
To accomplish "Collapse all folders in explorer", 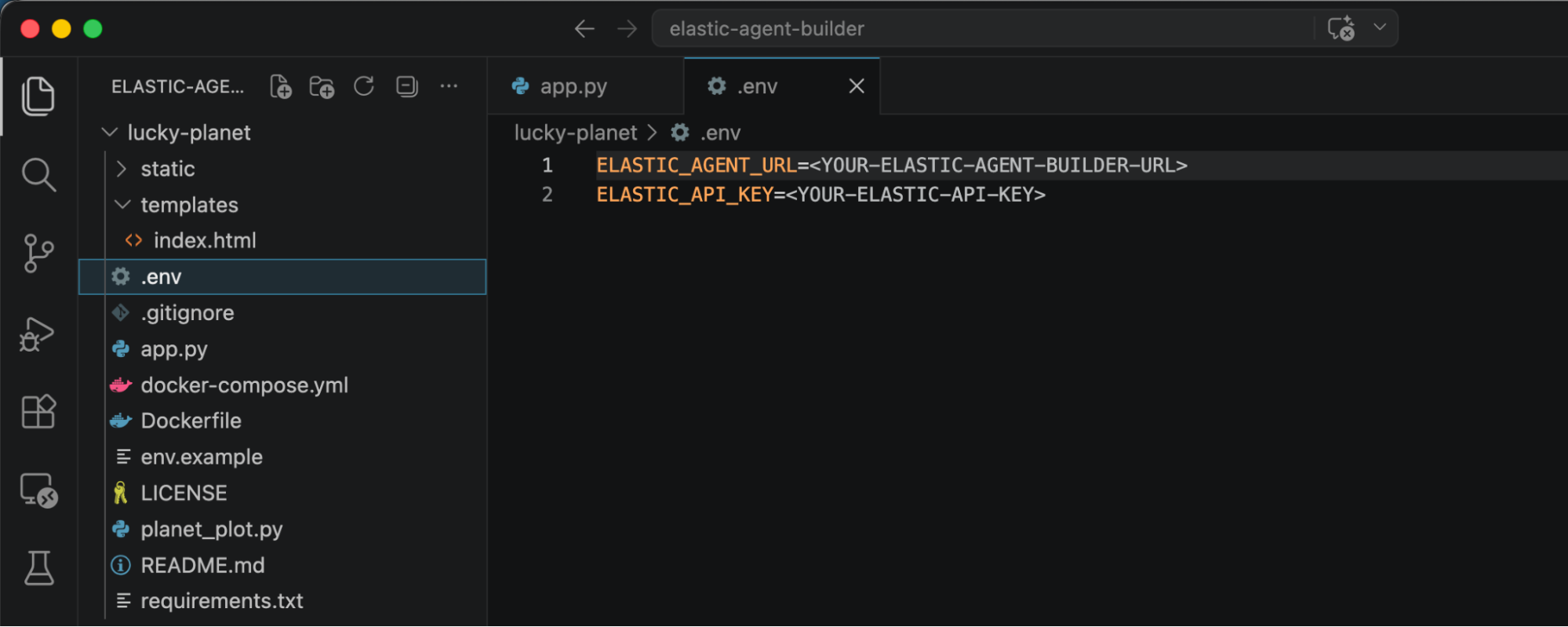I will click(x=406, y=86).
